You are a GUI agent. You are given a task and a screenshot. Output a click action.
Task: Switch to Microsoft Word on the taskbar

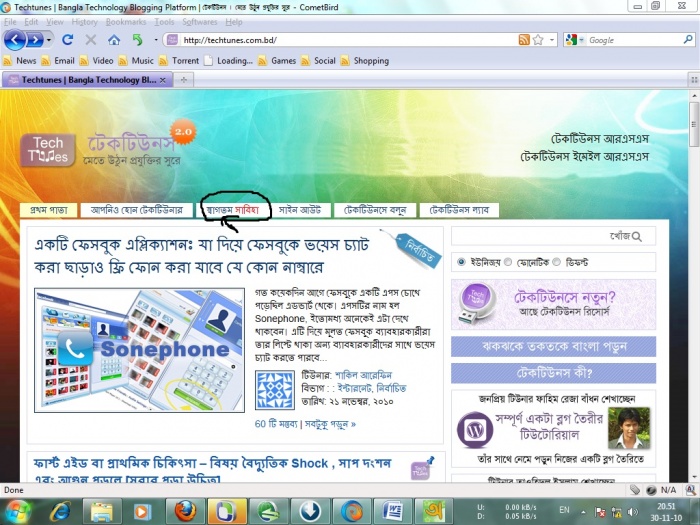coord(393,512)
